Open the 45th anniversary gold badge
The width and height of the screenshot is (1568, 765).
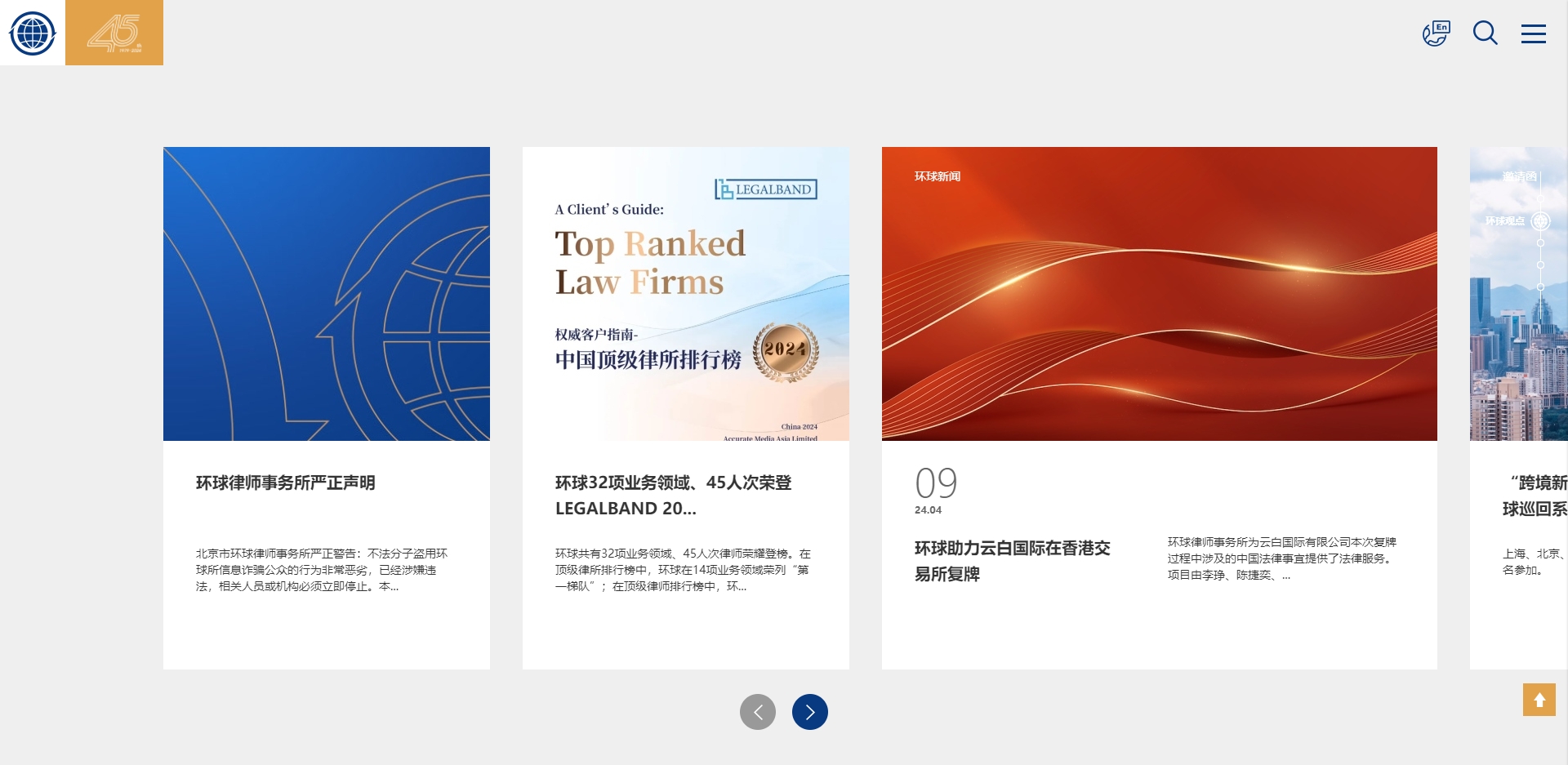(114, 33)
